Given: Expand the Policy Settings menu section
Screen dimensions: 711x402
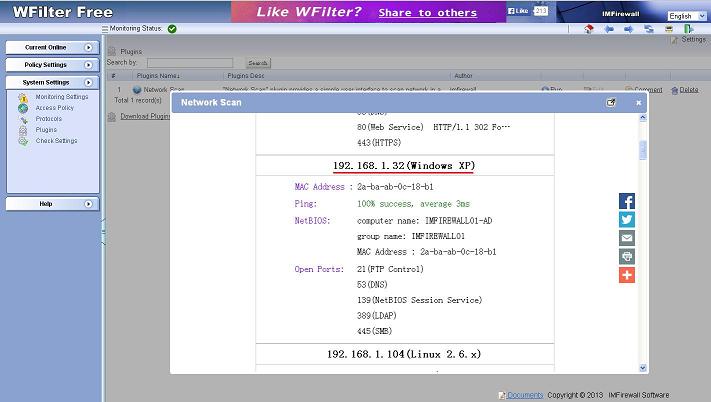Looking at the screenshot, I should (x=53, y=65).
